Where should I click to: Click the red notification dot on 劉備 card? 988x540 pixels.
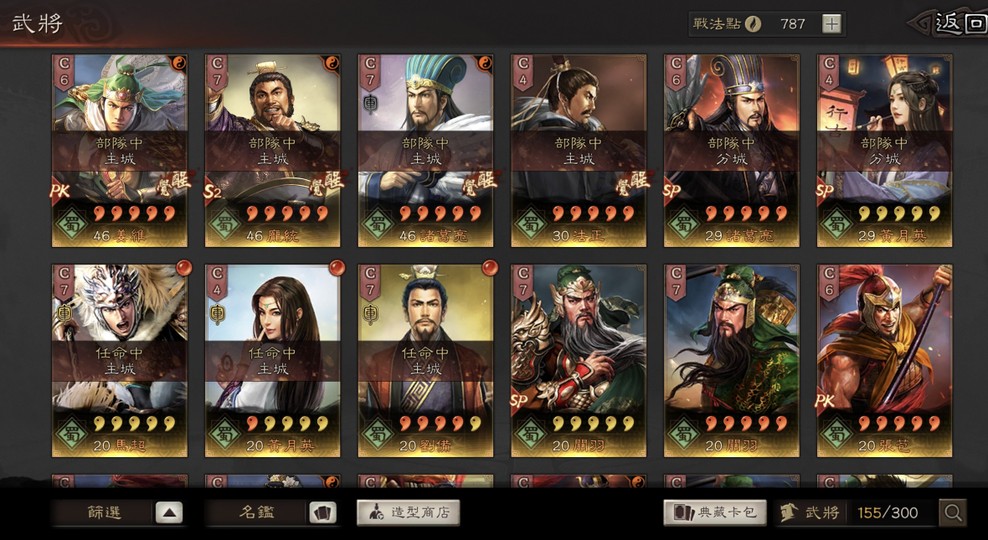[x=490, y=268]
